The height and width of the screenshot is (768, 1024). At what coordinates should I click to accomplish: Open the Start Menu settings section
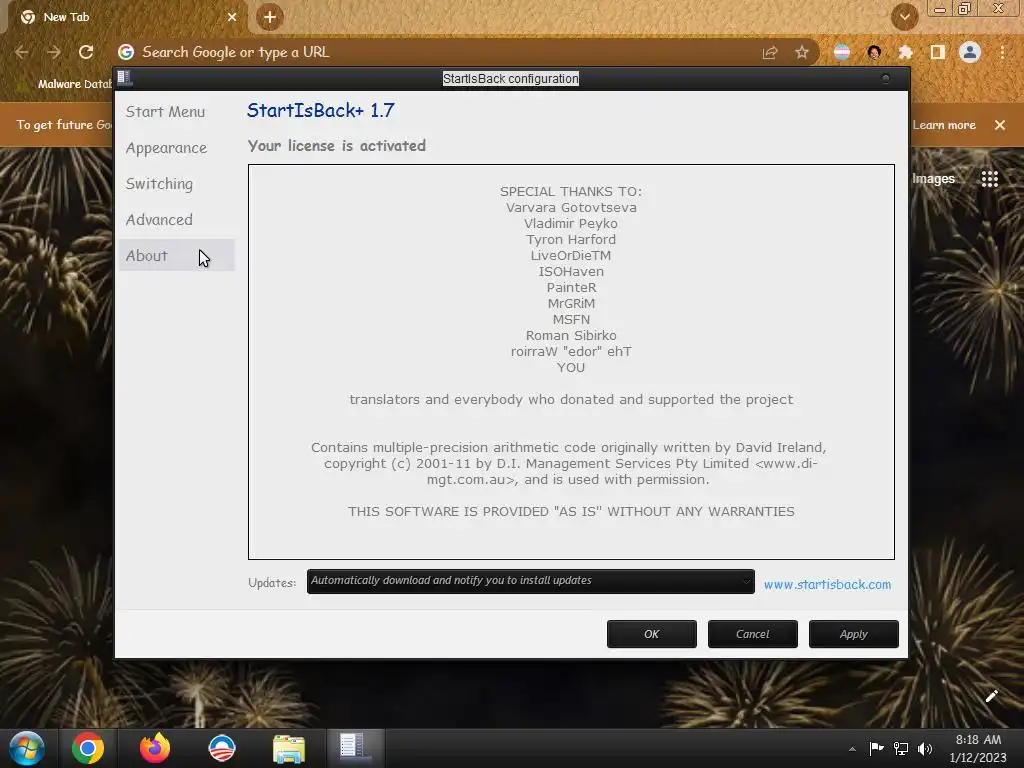165,112
